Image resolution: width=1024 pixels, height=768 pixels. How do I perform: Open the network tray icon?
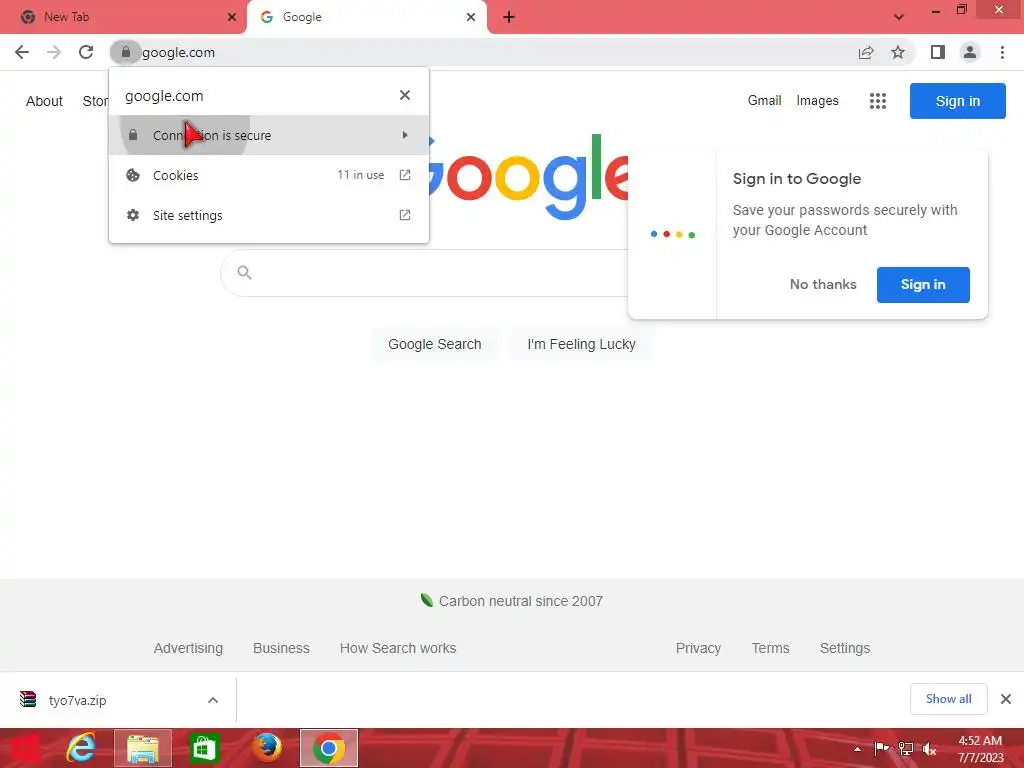click(x=906, y=749)
